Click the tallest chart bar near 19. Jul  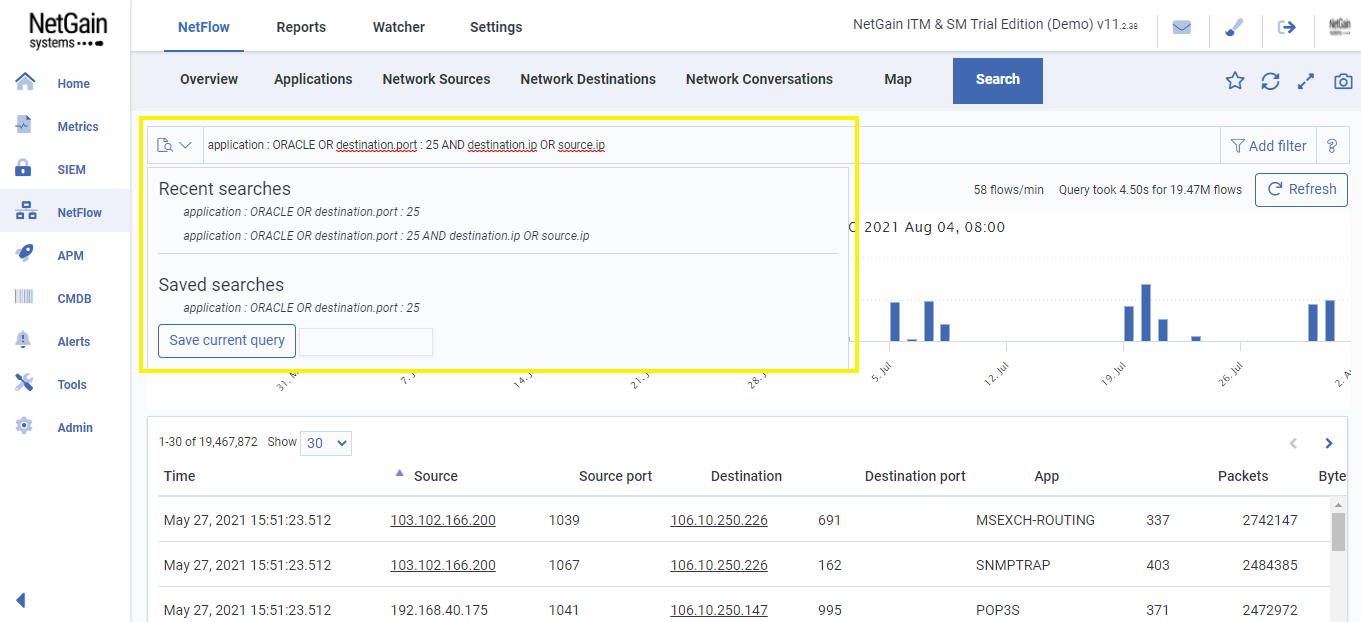click(x=1145, y=313)
